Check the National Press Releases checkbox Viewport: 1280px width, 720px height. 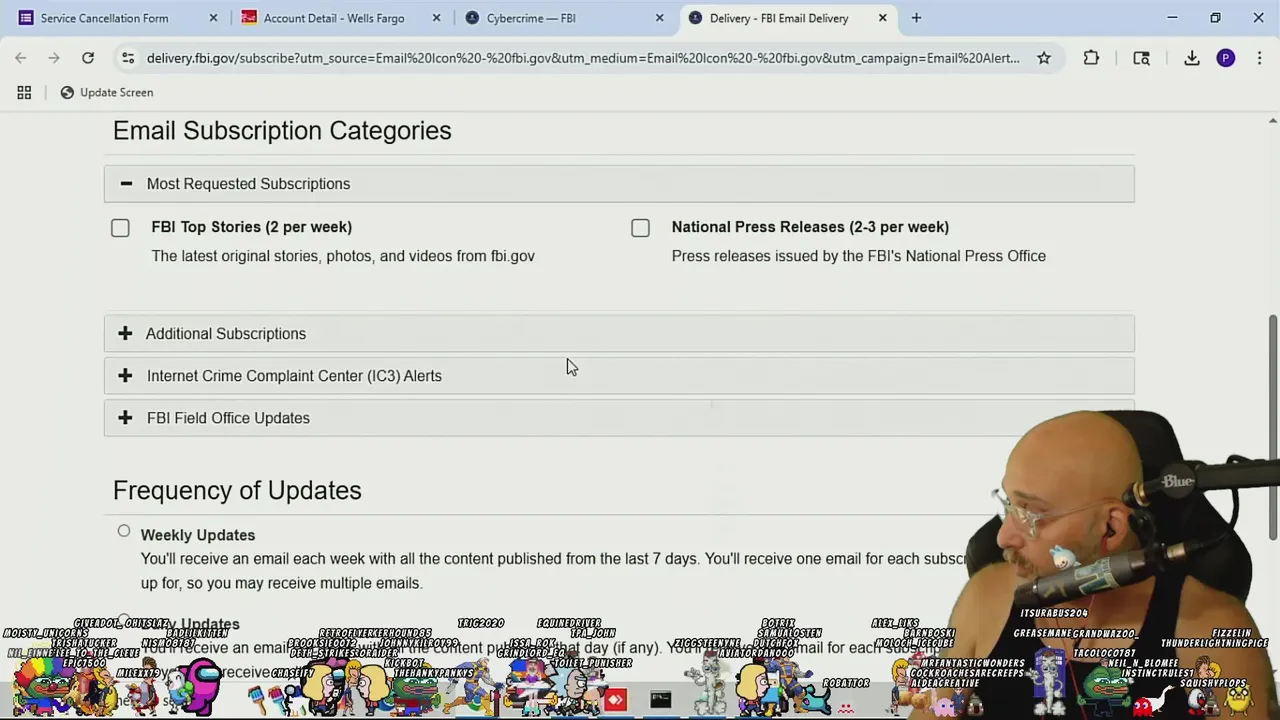tap(640, 228)
